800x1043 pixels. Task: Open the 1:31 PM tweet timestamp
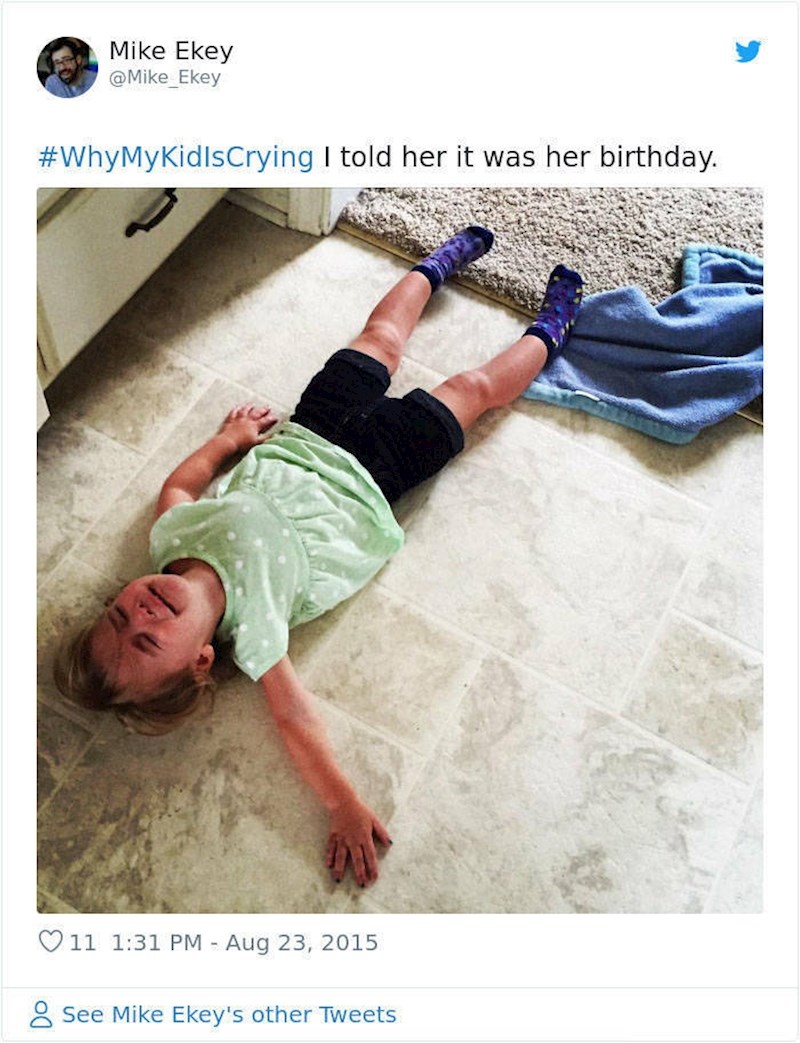pyautogui.click(x=156, y=943)
